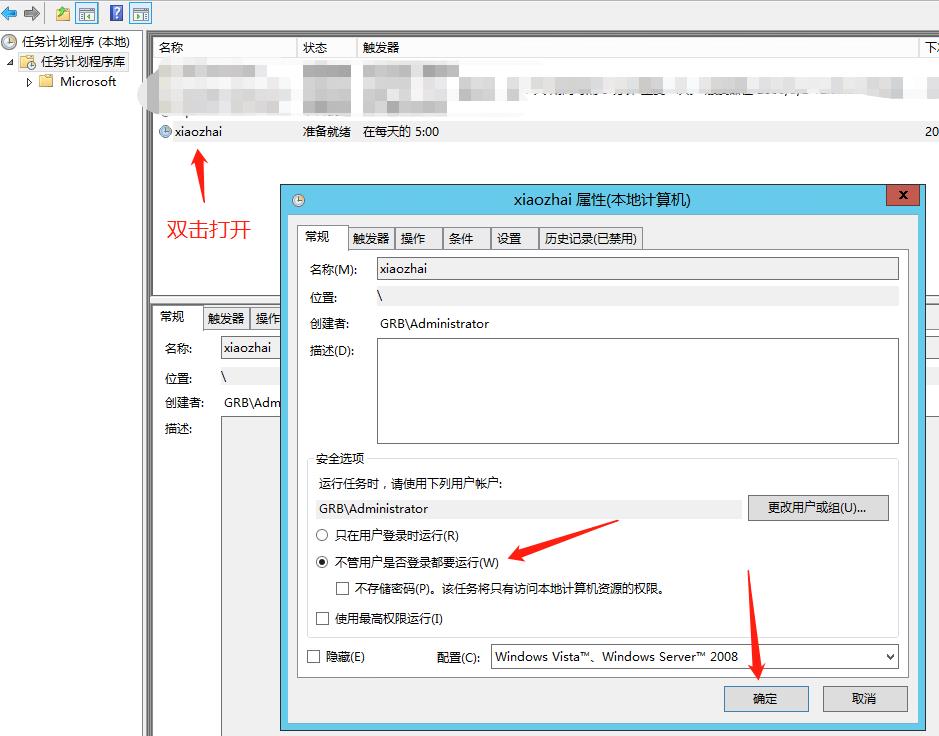Toggle the Show/Hide Console Tree icon
The image size is (939, 736).
click(x=87, y=13)
